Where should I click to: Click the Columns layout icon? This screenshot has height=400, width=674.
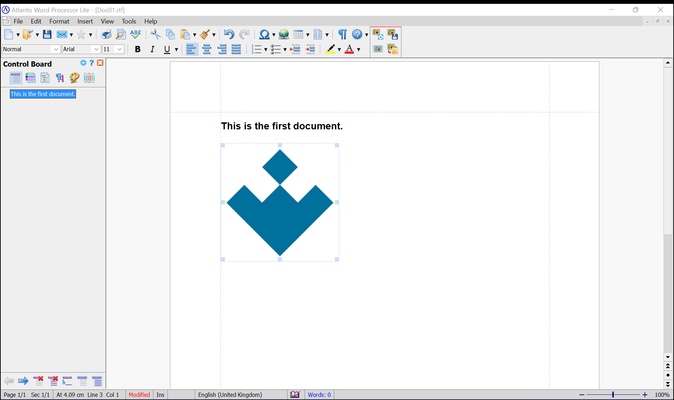[x=318, y=34]
